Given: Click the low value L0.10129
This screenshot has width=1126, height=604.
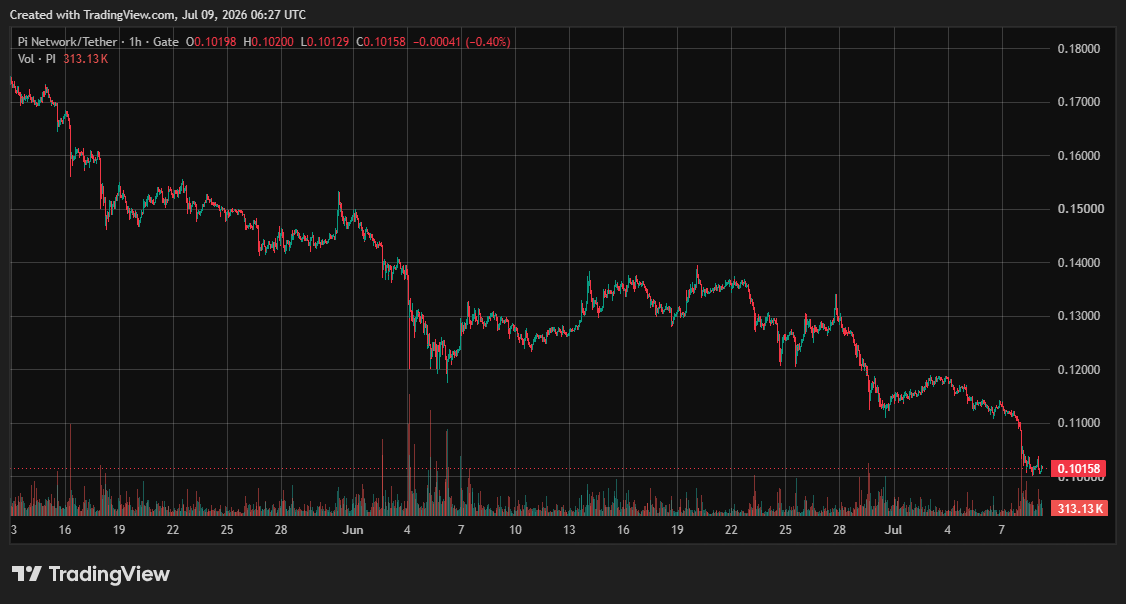Looking at the screenshot, I should 325,42.
